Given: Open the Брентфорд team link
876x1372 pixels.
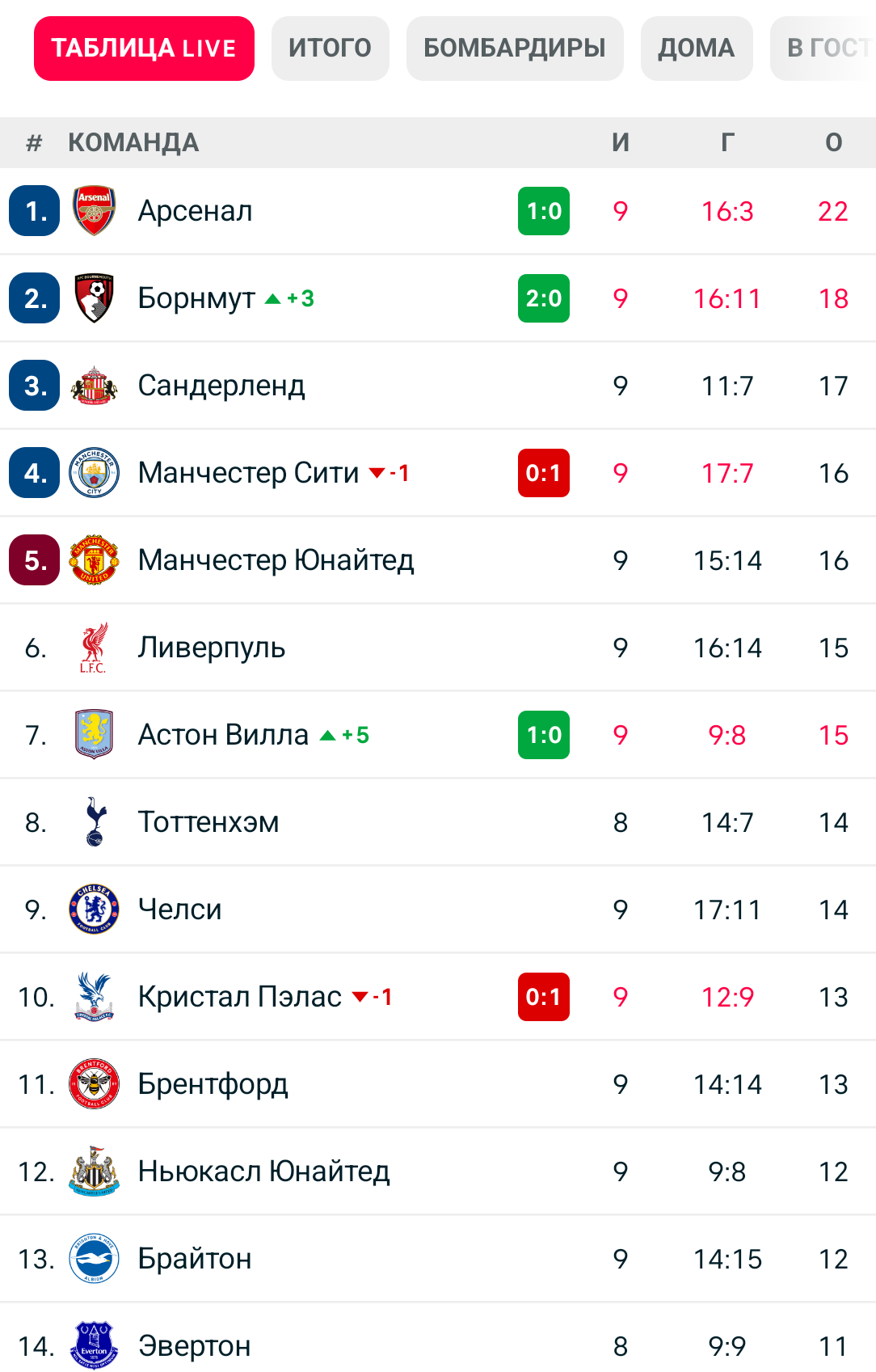Looking at the screenshot, I should [213, 1084].
